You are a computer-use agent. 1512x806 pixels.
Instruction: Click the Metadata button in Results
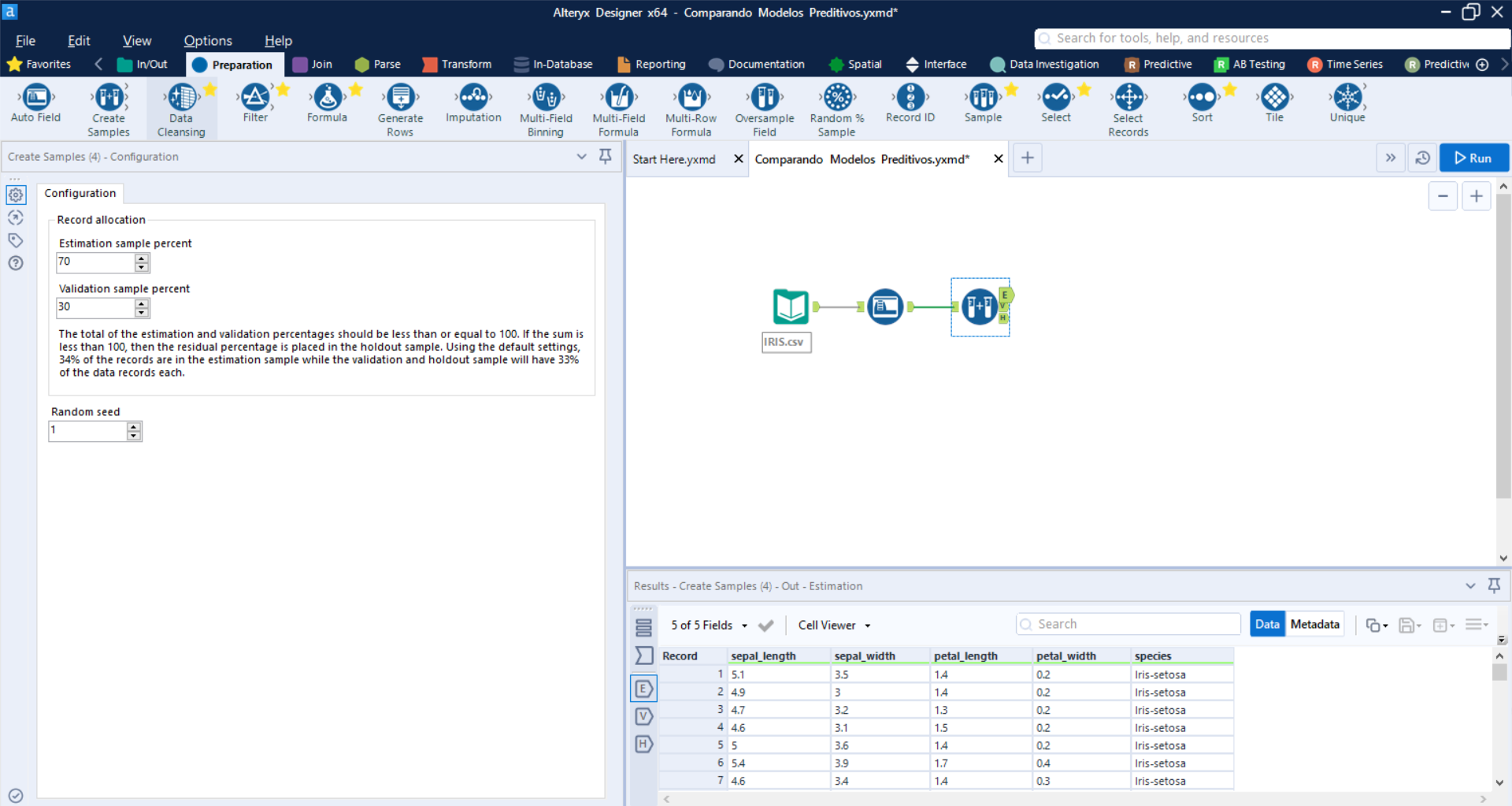[1314, 623]
